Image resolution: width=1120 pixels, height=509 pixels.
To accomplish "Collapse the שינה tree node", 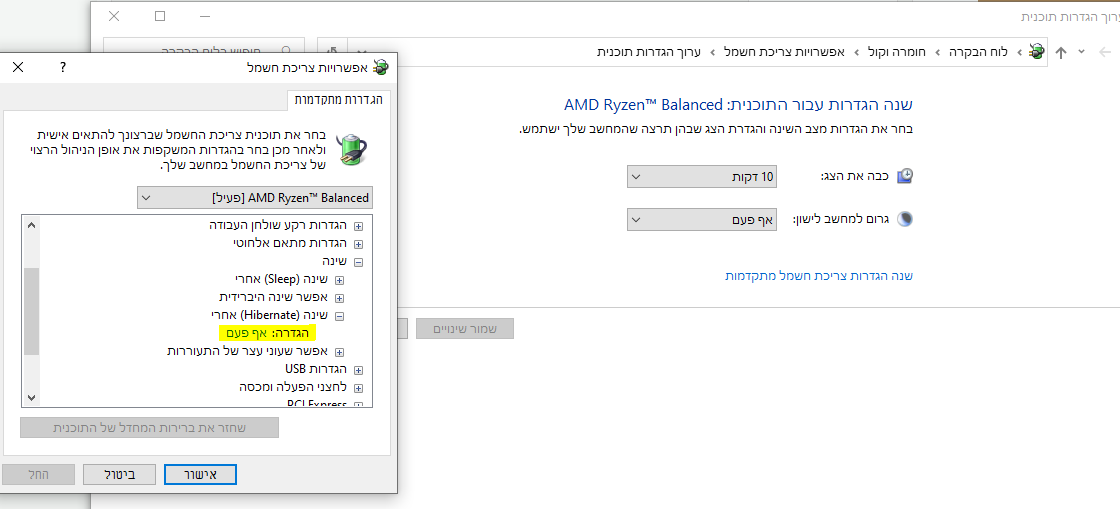I will click(x=358, y=262).
